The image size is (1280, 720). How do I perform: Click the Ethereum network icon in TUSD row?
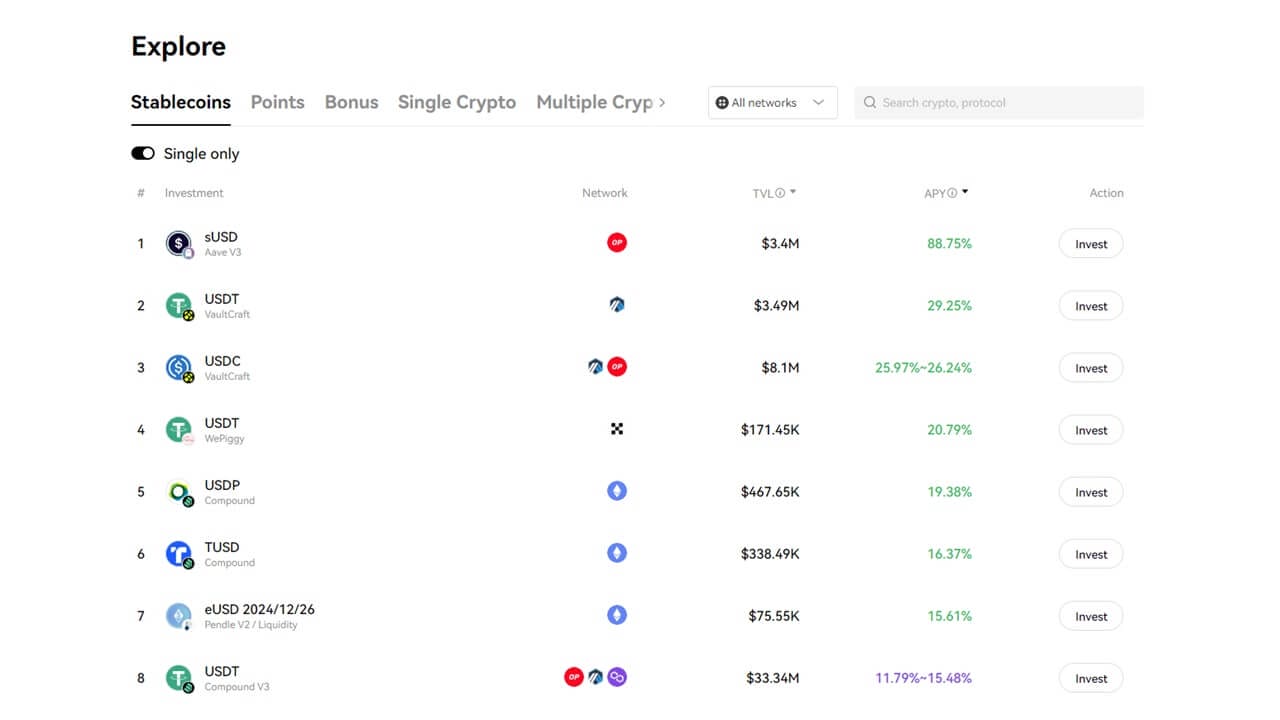click(617, 553)
